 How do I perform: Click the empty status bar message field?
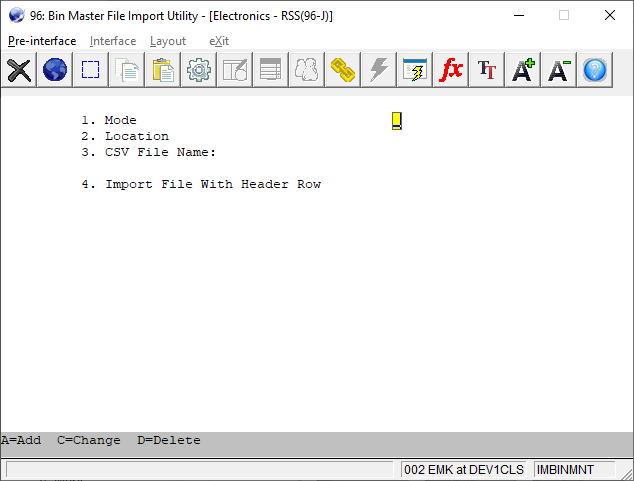click(200, 470)
